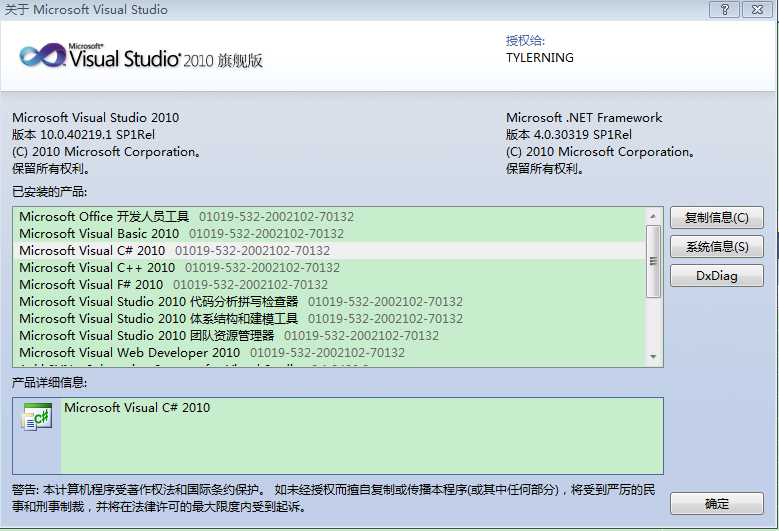Image resolution: width=779 pixels, height=531 pixels.
Task: Click the 复制信息(C) button
Action: (716, 218)
